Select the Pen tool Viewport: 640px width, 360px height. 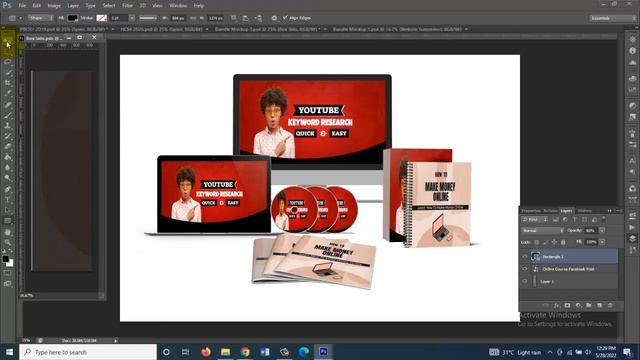[x=8, y=189]
